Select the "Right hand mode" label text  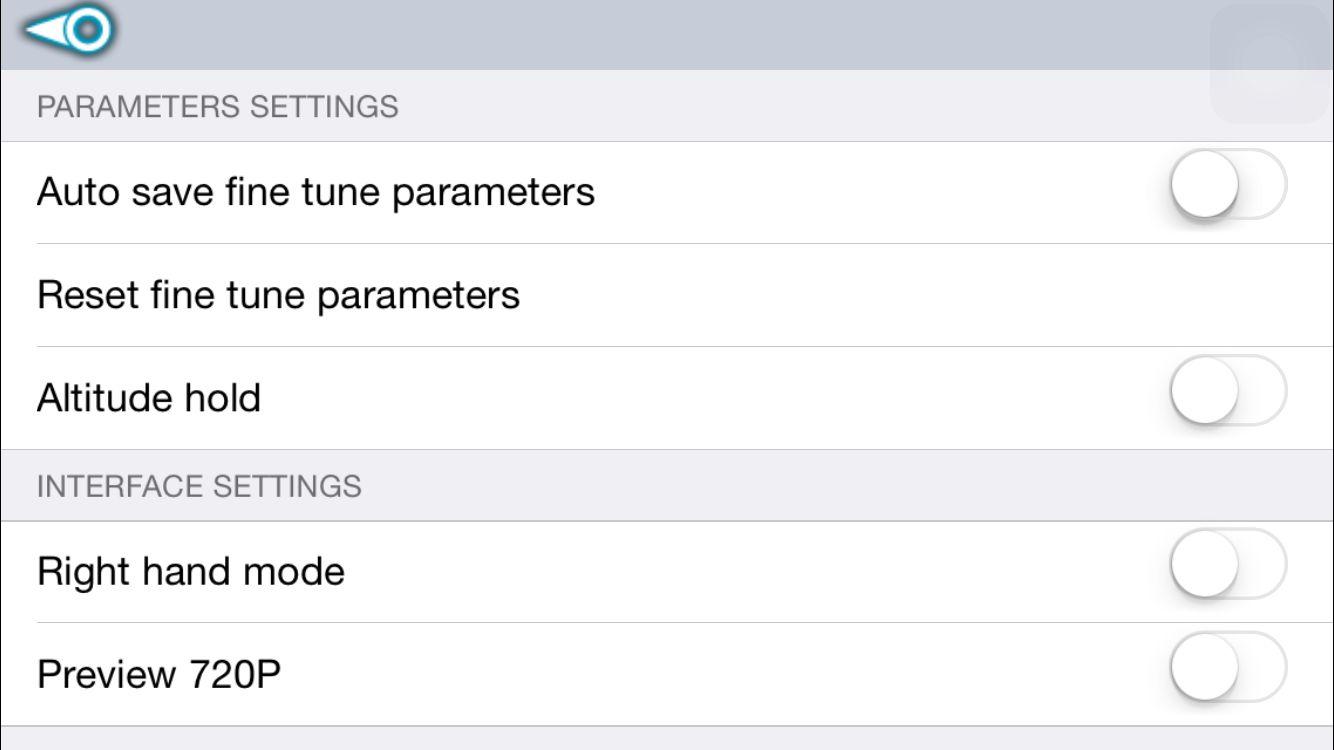190,572
